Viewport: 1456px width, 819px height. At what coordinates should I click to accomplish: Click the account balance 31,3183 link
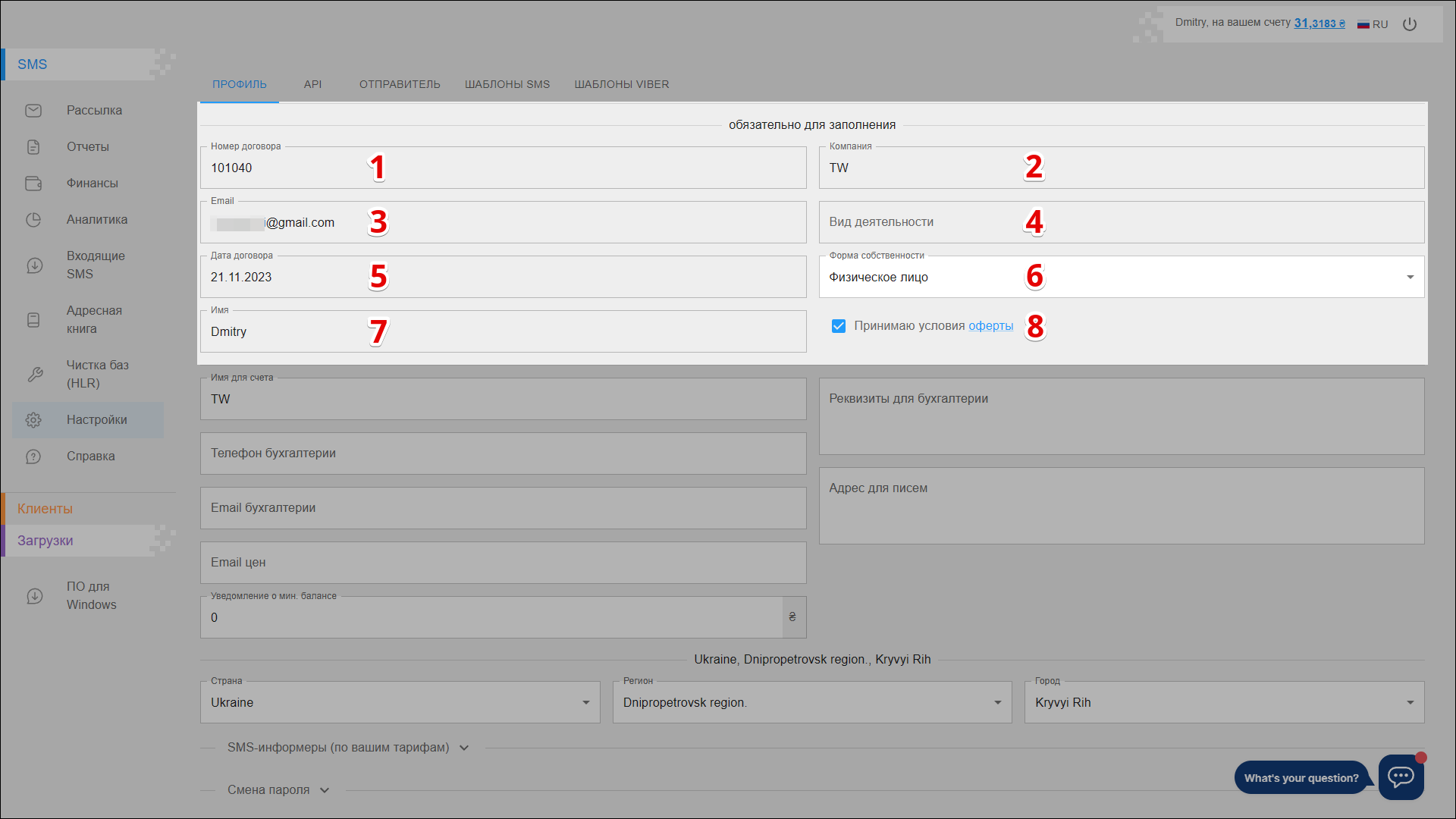1319,24
